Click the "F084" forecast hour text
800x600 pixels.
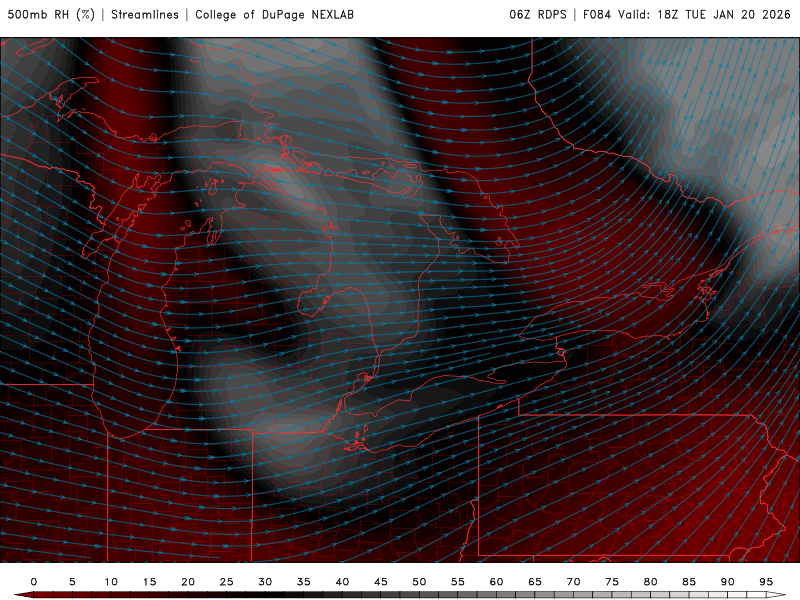pyautogui.click(x=596, y=14)
